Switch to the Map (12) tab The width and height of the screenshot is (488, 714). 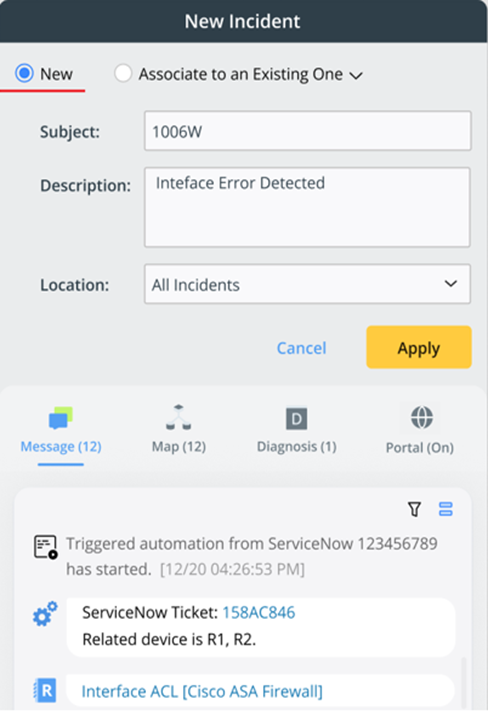click(x=179, y=447)
